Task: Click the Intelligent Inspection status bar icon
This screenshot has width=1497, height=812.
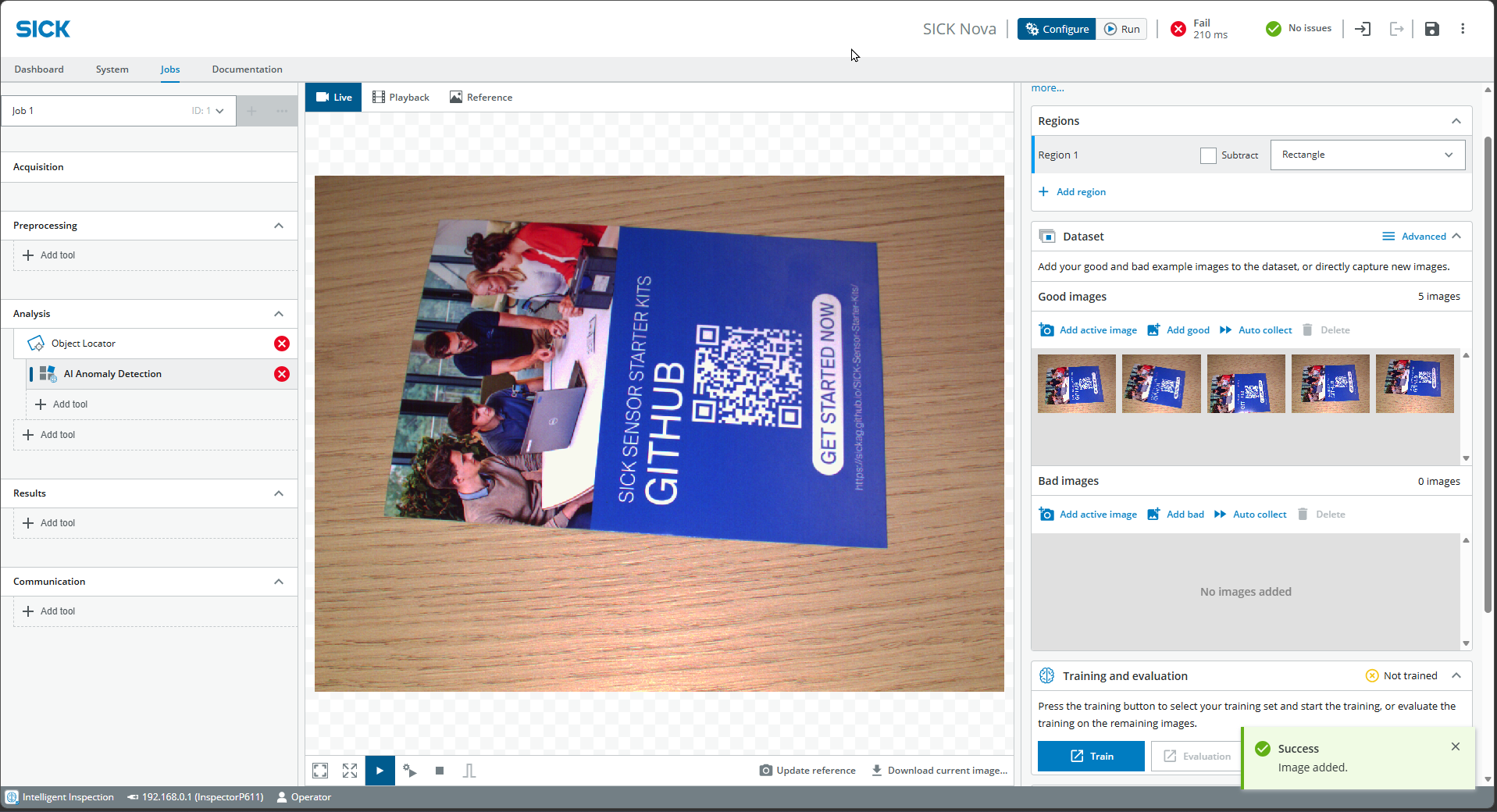Action: (12, 797)
